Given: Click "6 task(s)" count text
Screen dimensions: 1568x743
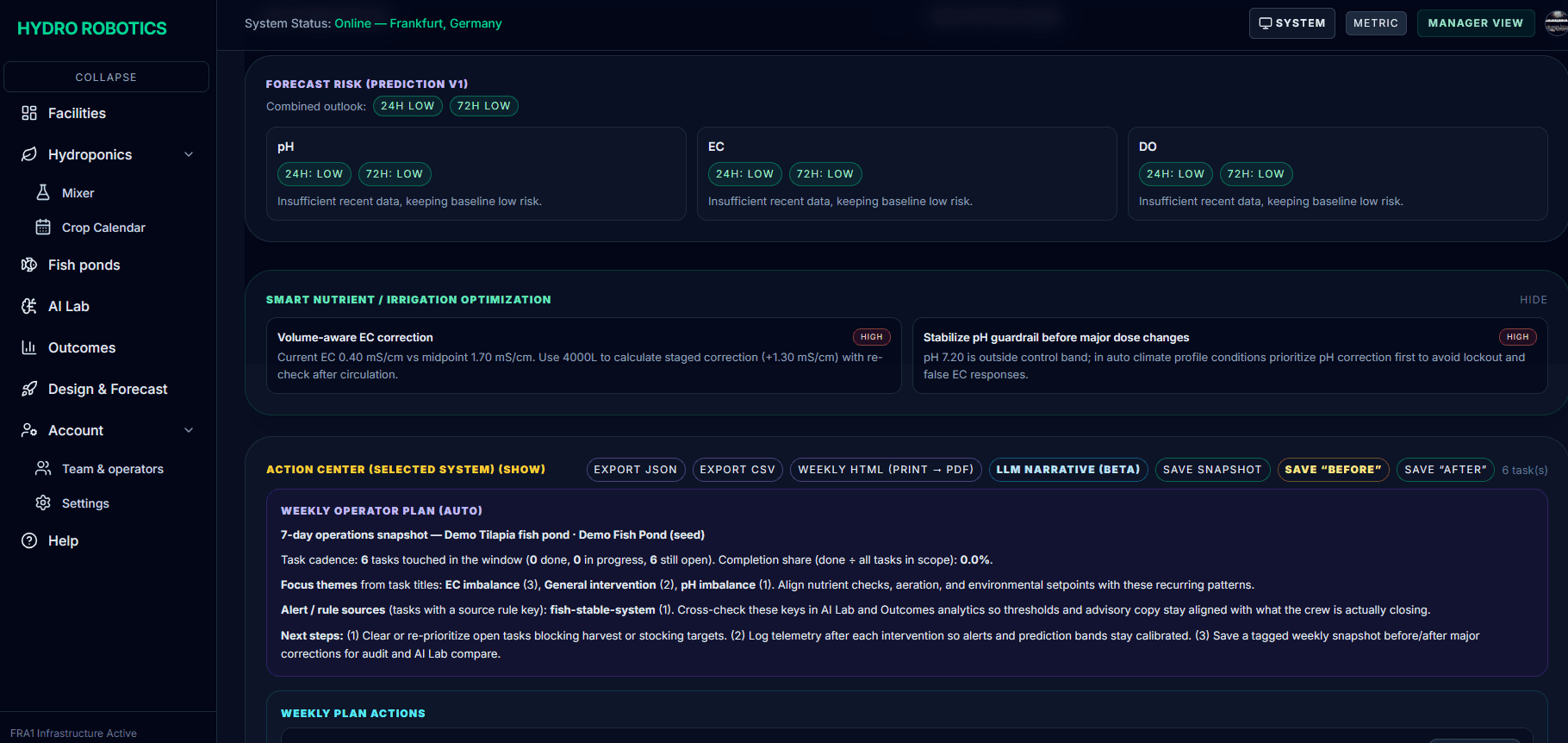Looking at the screenshot, I should point(1525,471).
